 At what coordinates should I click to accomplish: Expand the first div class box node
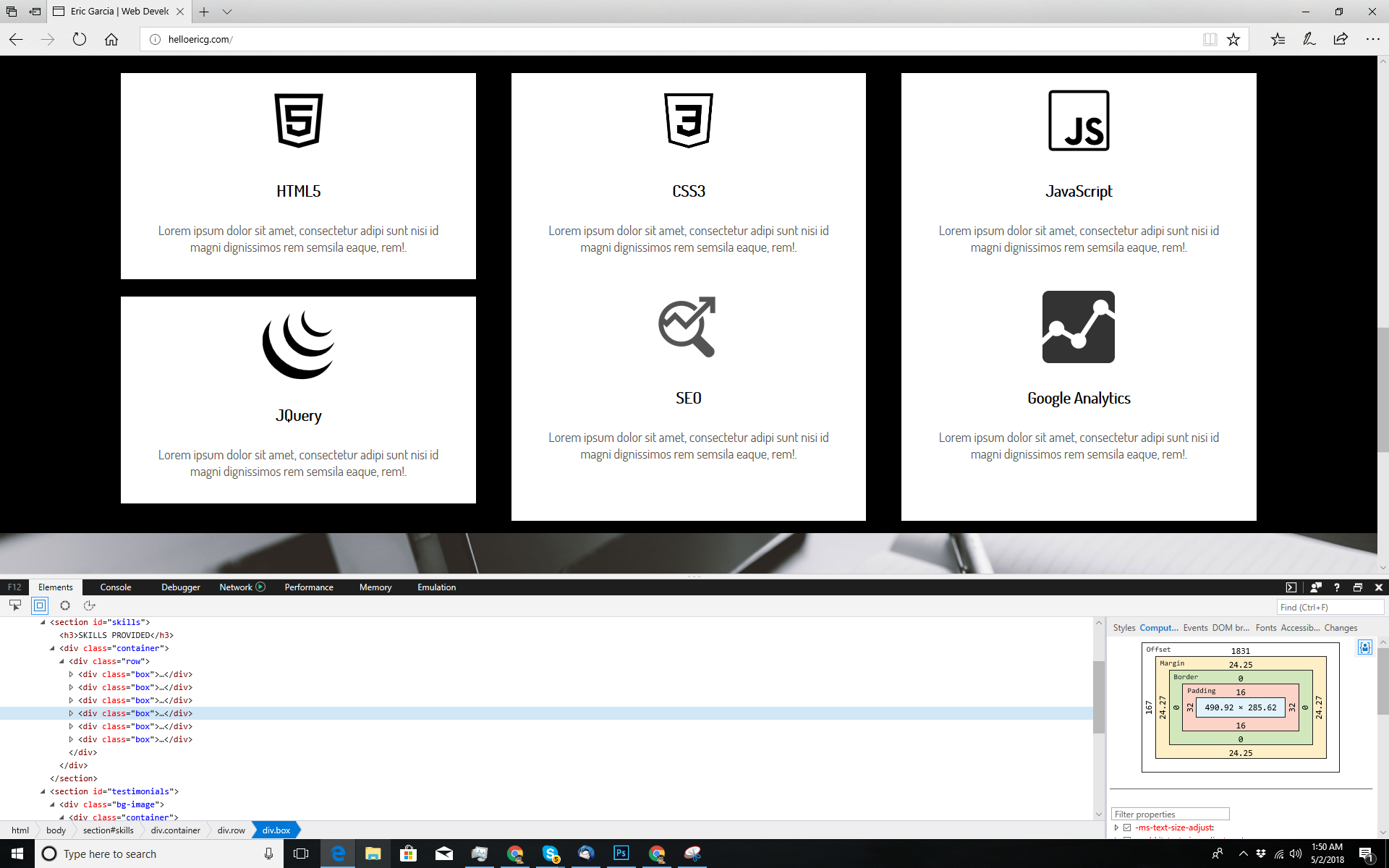tap(71, 674)
